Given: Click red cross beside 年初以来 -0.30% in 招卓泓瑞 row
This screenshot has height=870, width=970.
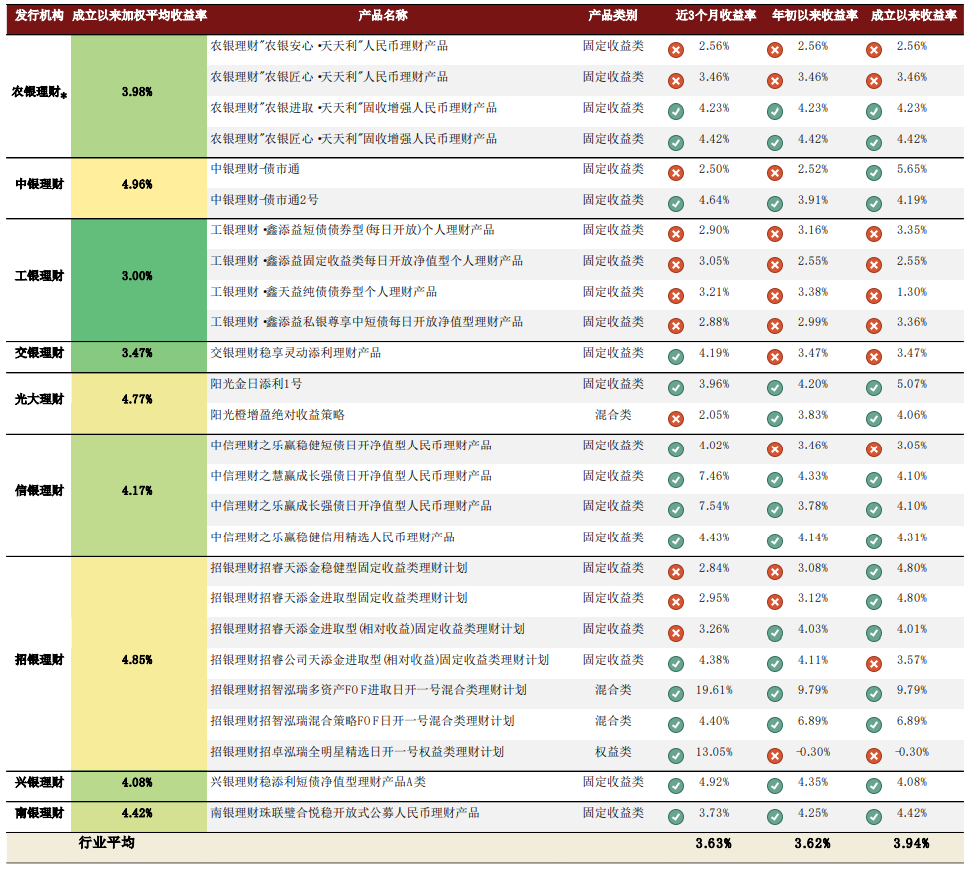Looking at the screenshot, I should tap(775, 756).
